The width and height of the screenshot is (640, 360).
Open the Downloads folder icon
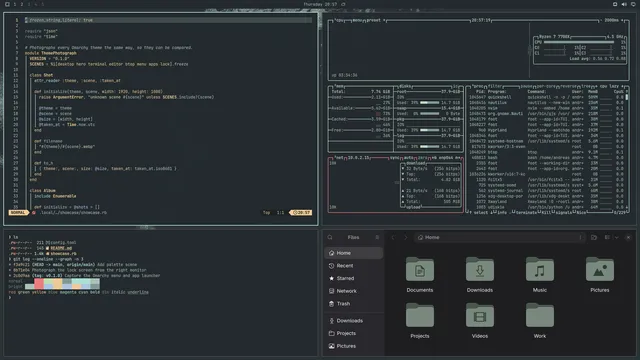pos(480,269)
